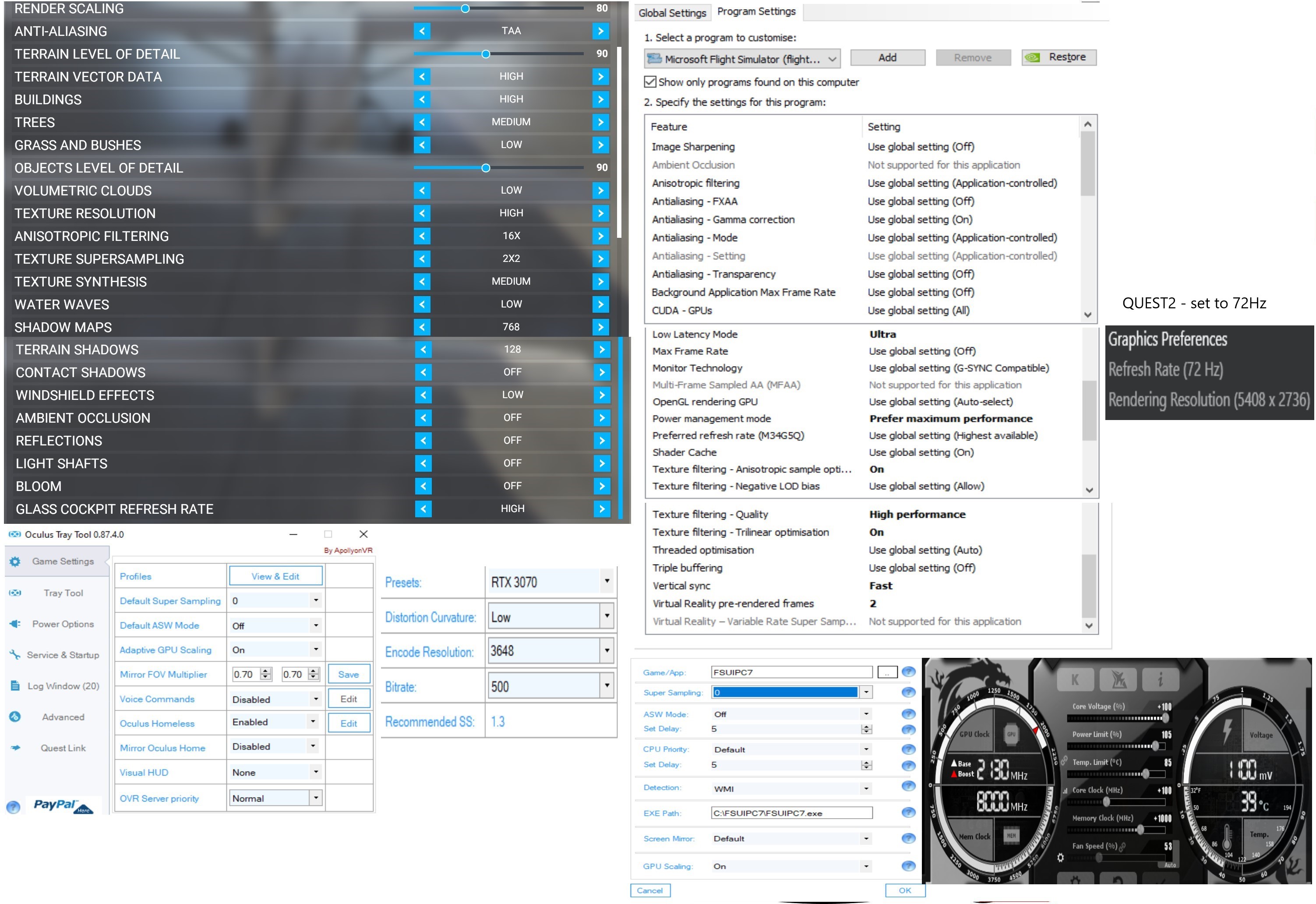Click the View & Edit profiles button

pyautogui.click(x=275, y=576)
